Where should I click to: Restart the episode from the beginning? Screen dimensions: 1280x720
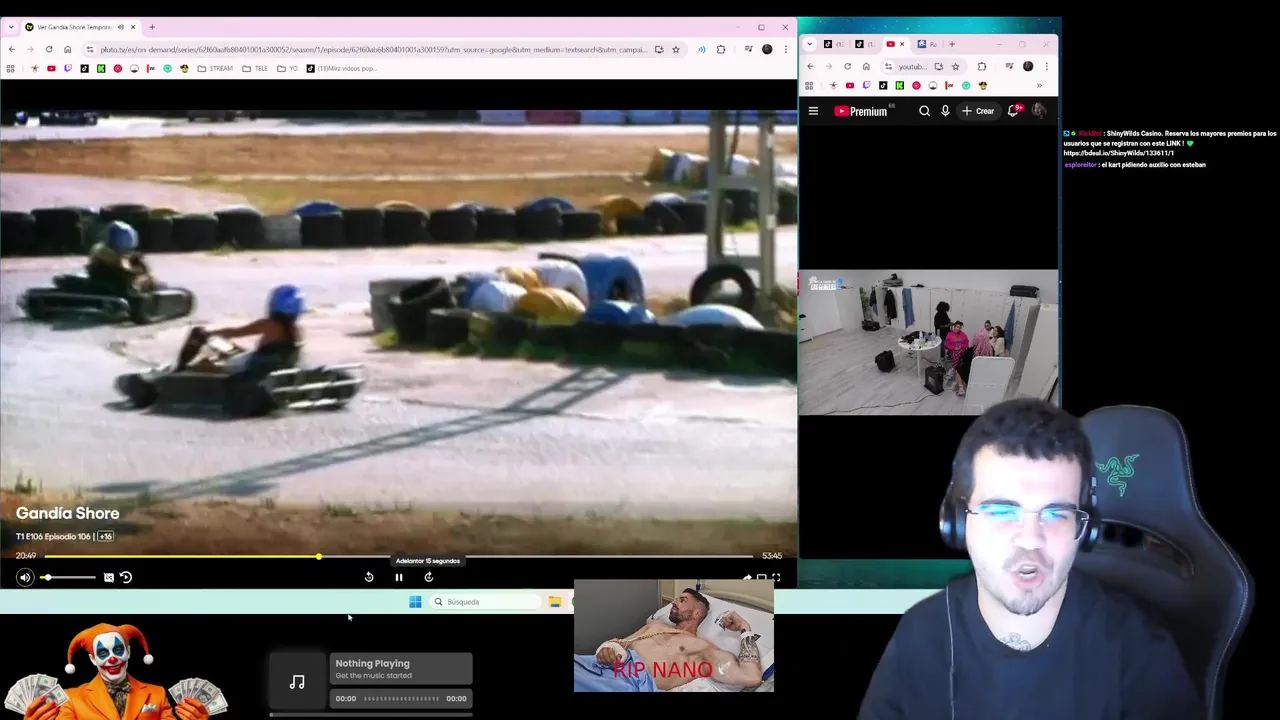[126, 577]
